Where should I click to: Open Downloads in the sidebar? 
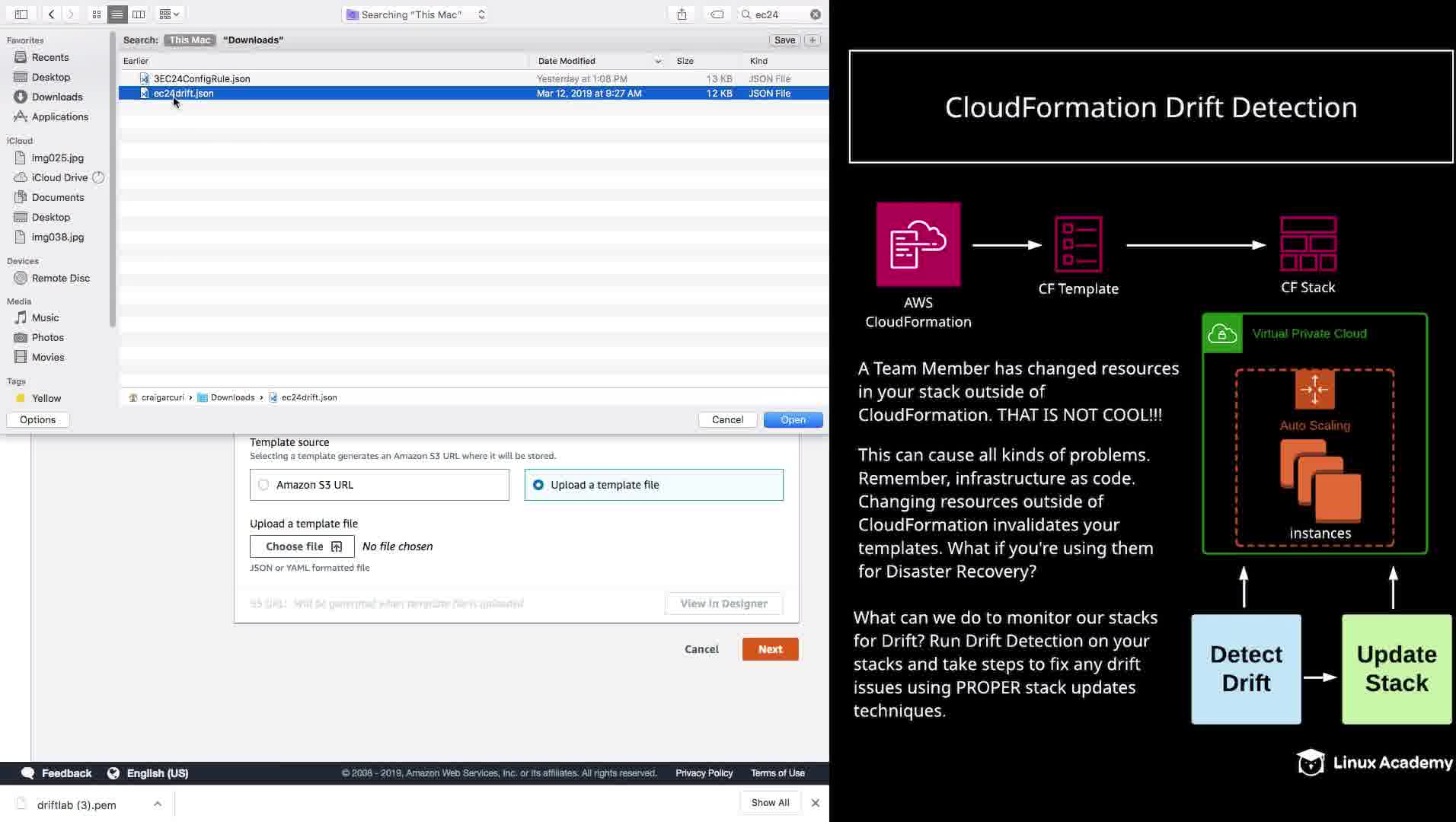point(57,97)
